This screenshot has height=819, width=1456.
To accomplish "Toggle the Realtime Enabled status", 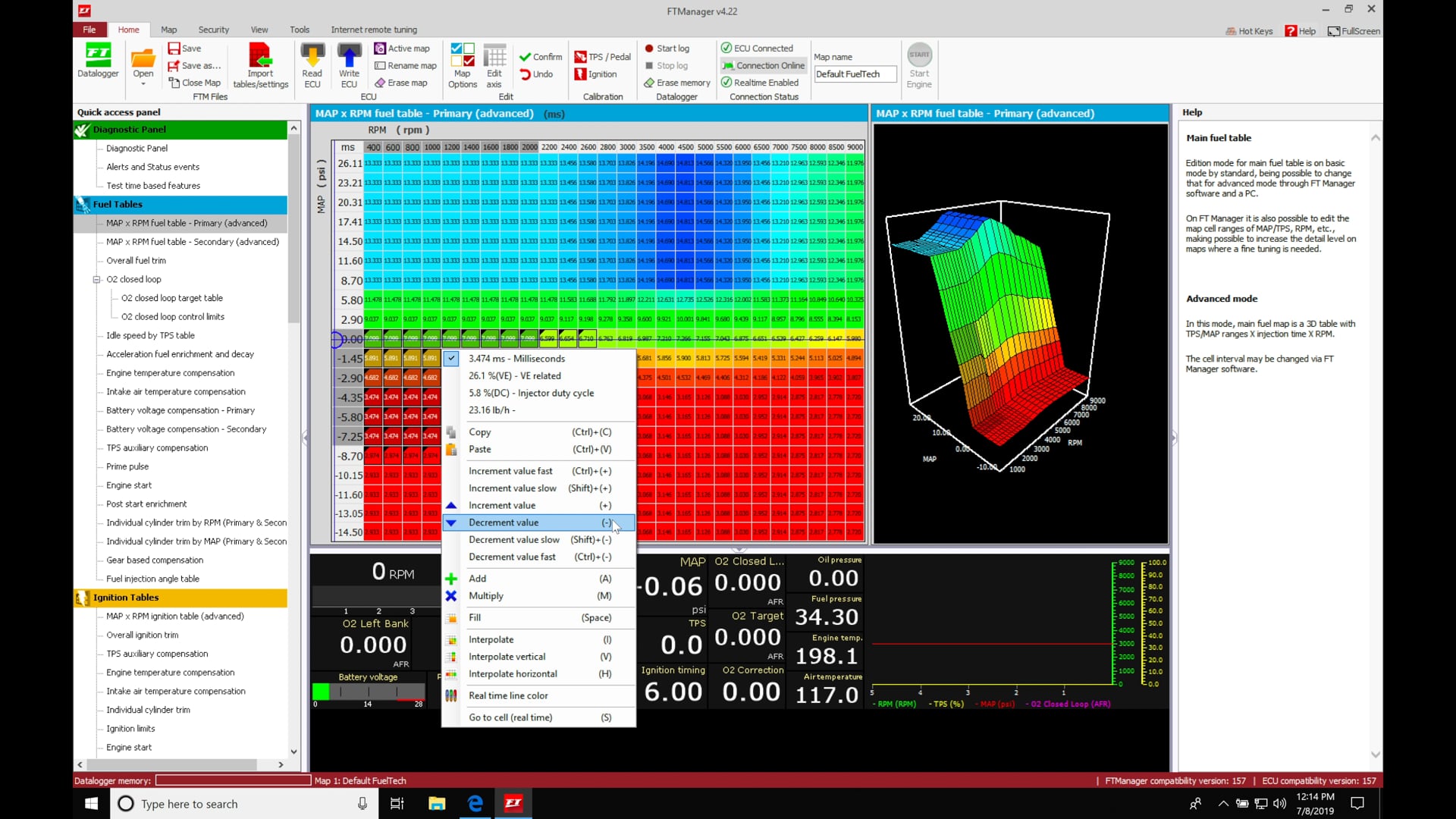I will click(759, 83).
